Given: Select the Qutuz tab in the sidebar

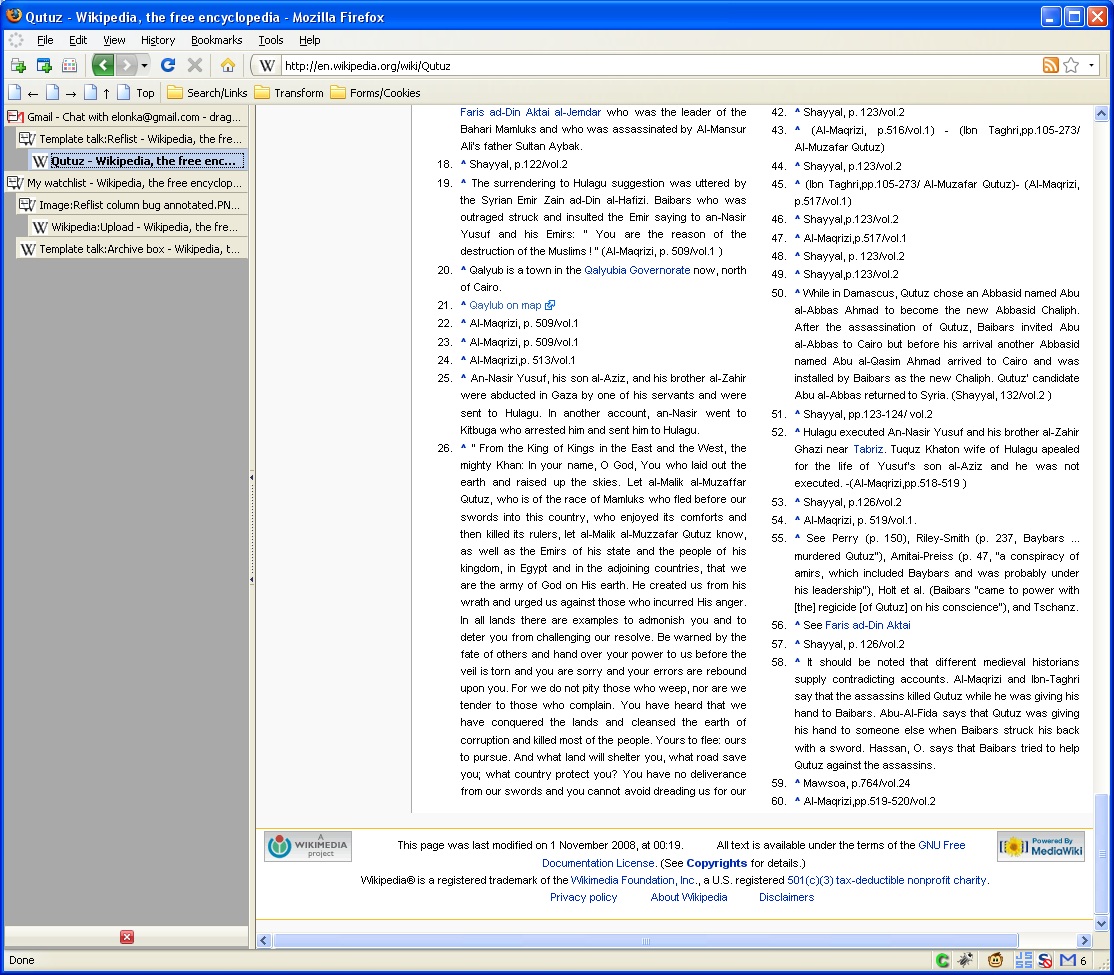Looking at the screenshot, I should 139,161.
